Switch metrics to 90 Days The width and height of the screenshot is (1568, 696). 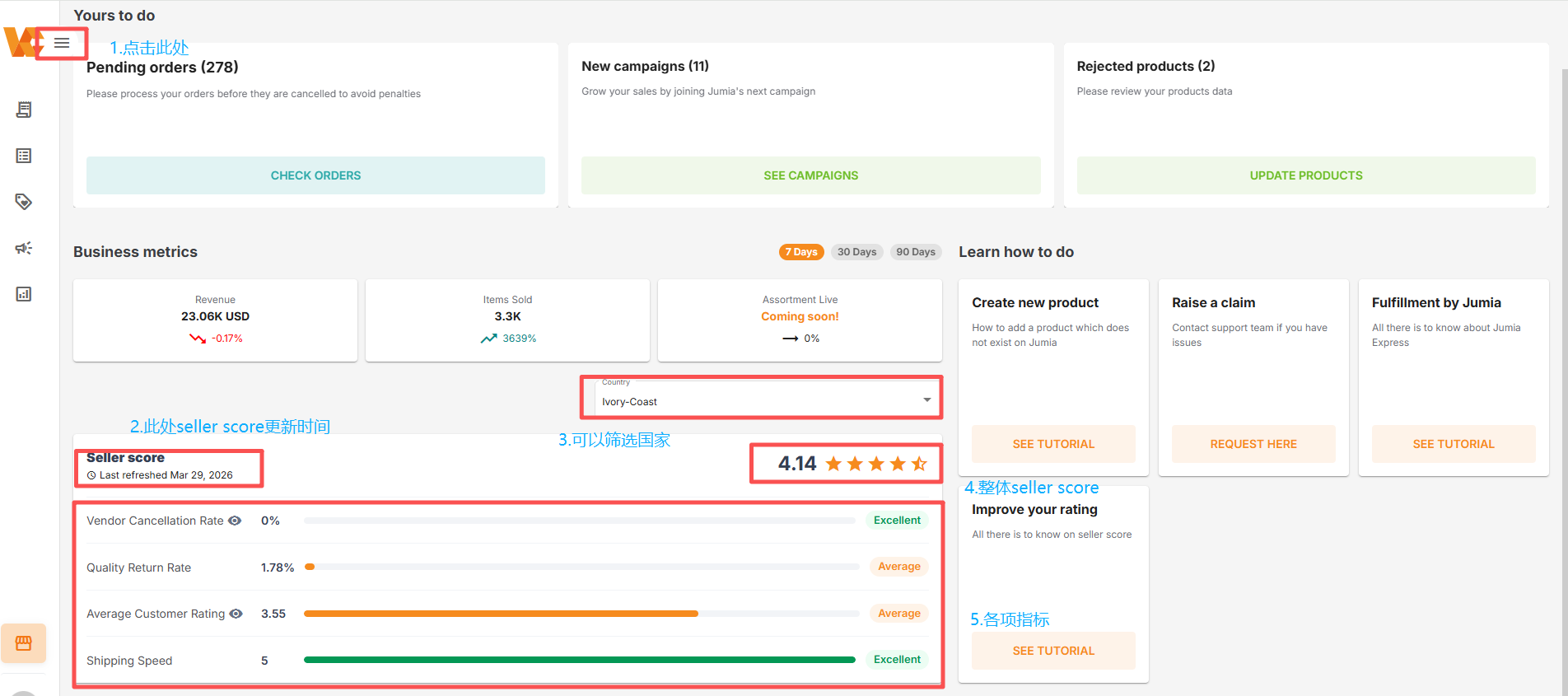tap(916, 252)
